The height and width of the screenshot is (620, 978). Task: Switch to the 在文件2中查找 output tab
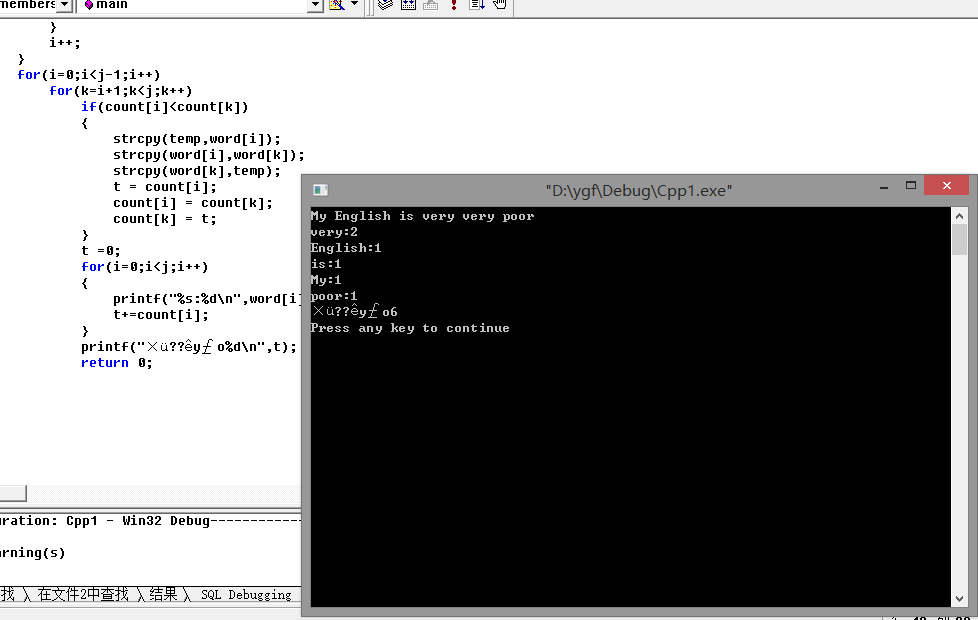pos(83,594)
